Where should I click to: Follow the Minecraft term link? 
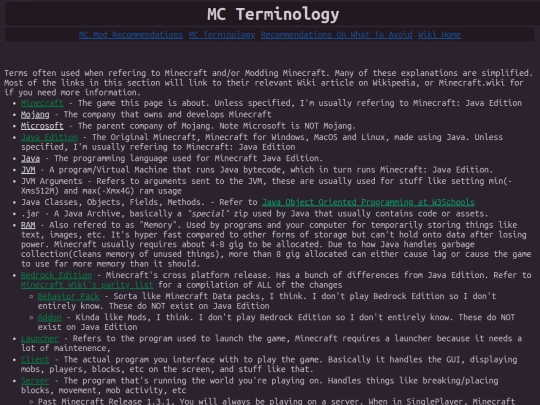[42, 103]
